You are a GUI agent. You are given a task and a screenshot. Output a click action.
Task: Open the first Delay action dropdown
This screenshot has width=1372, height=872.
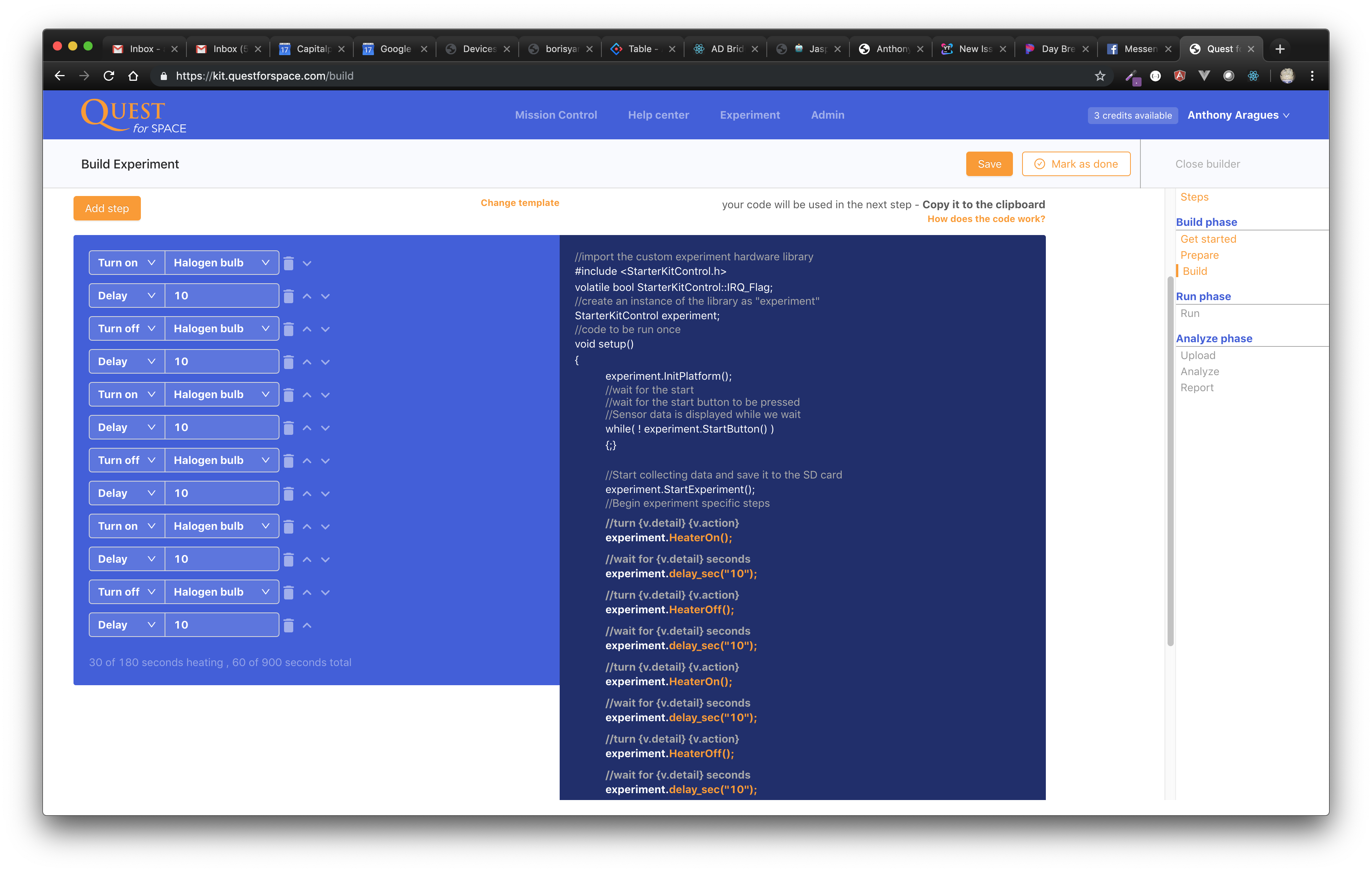(x=126, y=296)
